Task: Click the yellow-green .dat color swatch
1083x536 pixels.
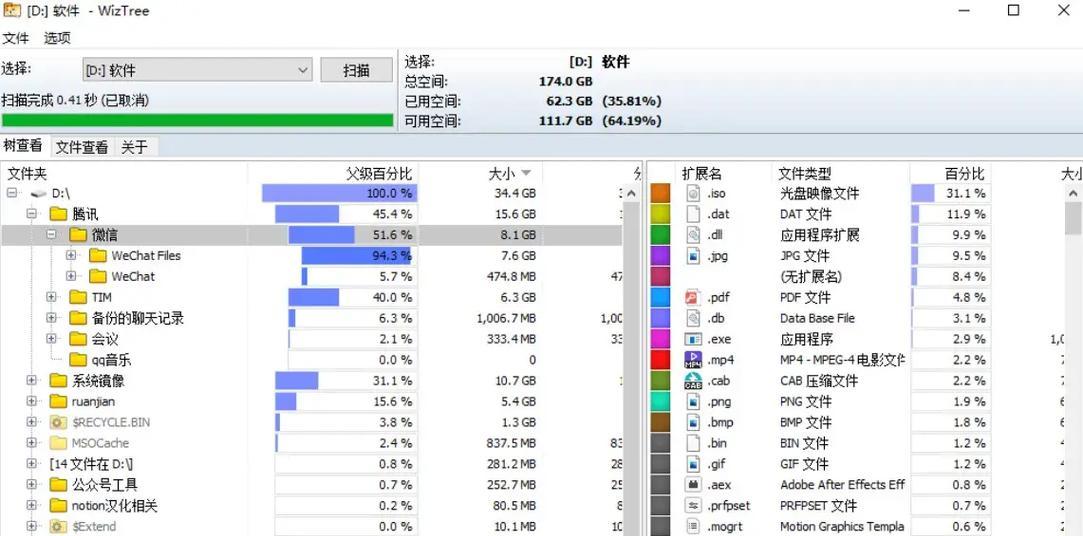Action: [661, 214]
